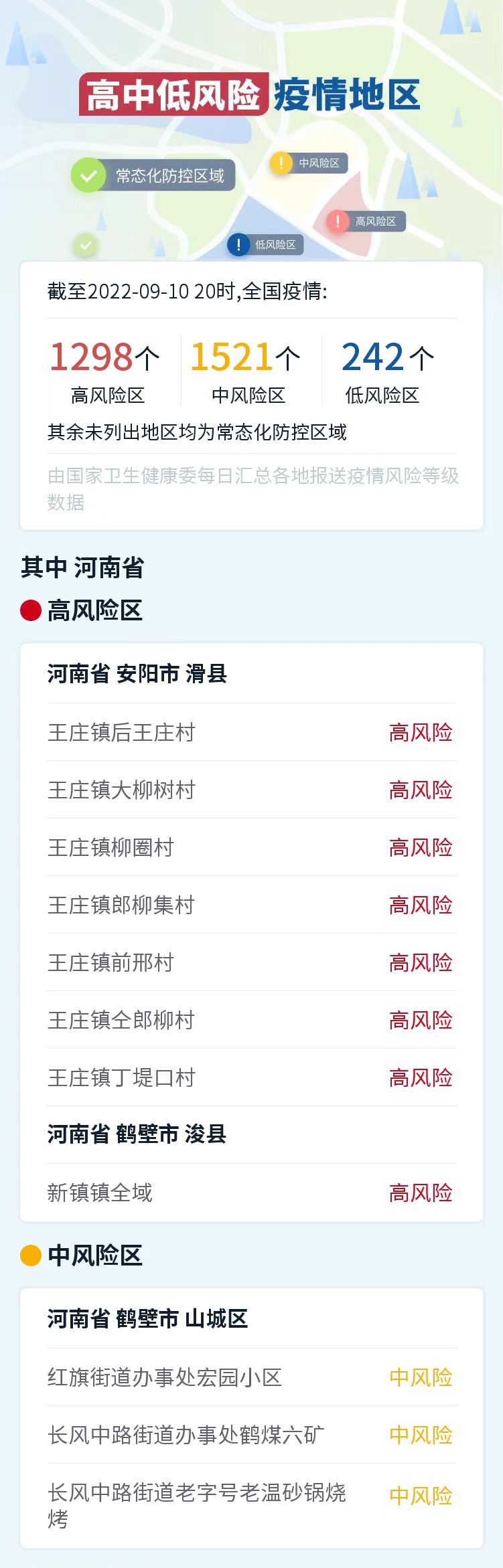Screen dimensions: 503x1568
Task: Select the 王庄镇后王庄村 row
Action: (251, 732)
